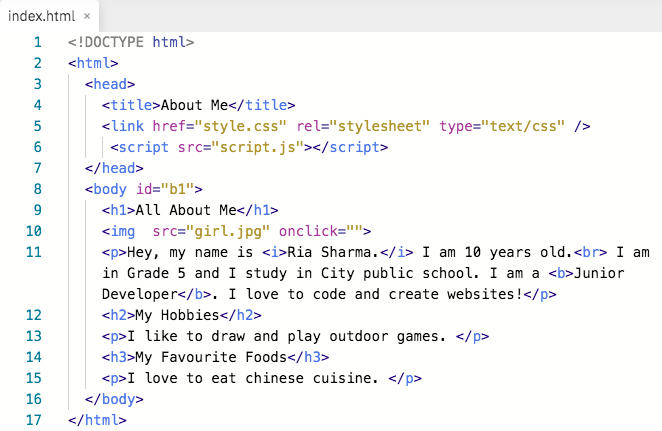Click line number 17 in the gutter

(34, 420)
